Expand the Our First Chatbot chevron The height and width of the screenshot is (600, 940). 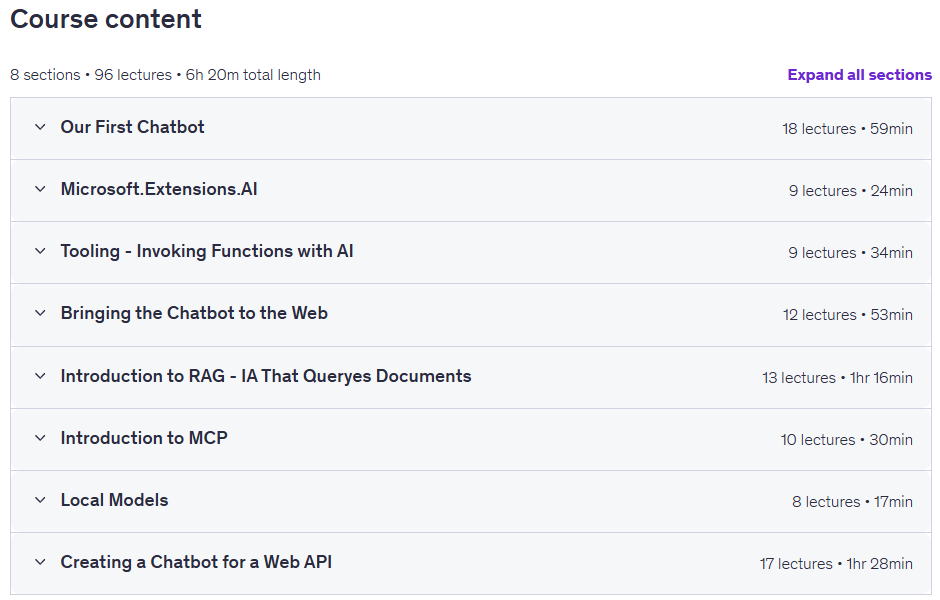(40, 127)
